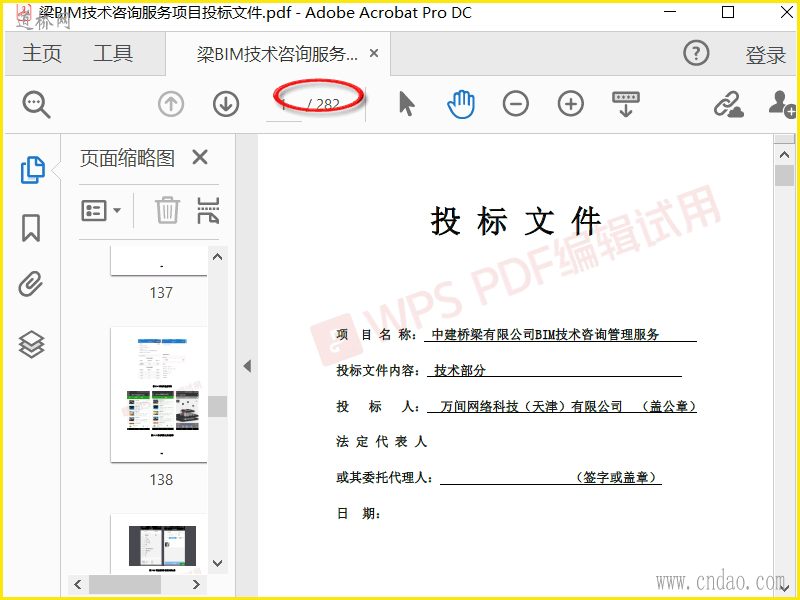Share a link via cloud icon
Viewport: 800px width, 600px height.
(728, 105)
